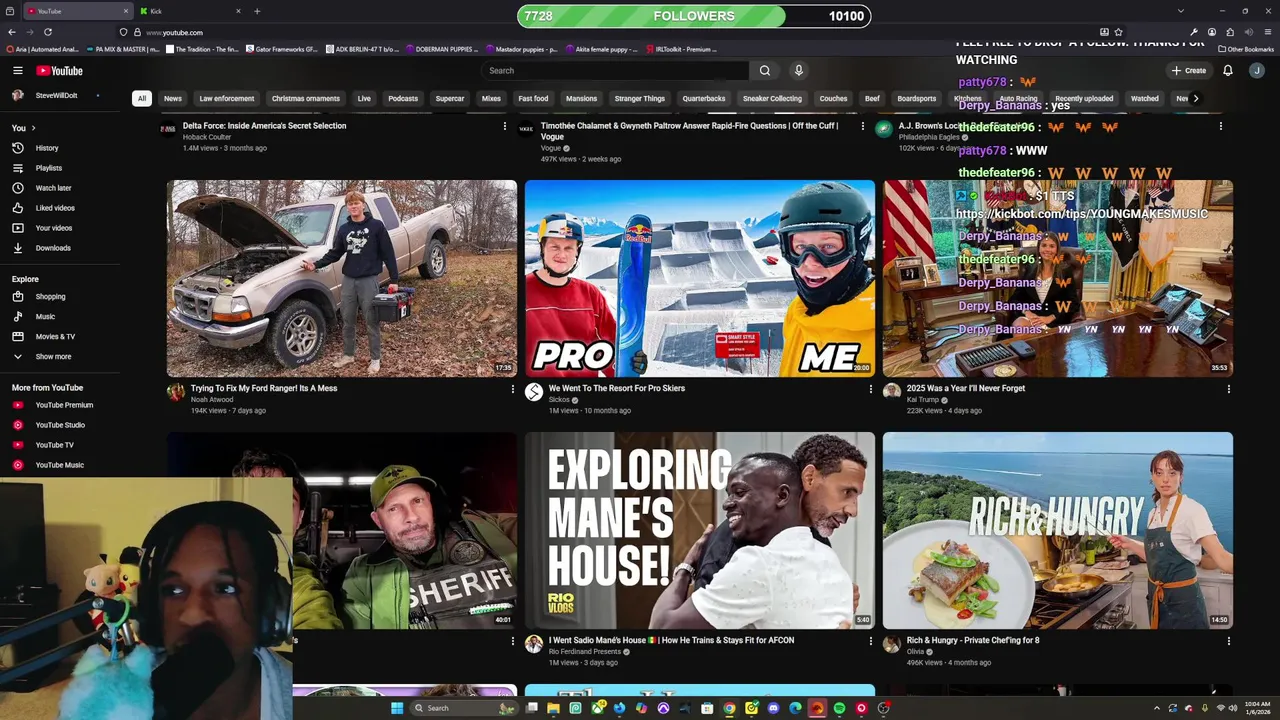Go to the YouTube logo home link
Image resolution: width=1280 pixels, height=720 pixels.
tap(60, 71)
